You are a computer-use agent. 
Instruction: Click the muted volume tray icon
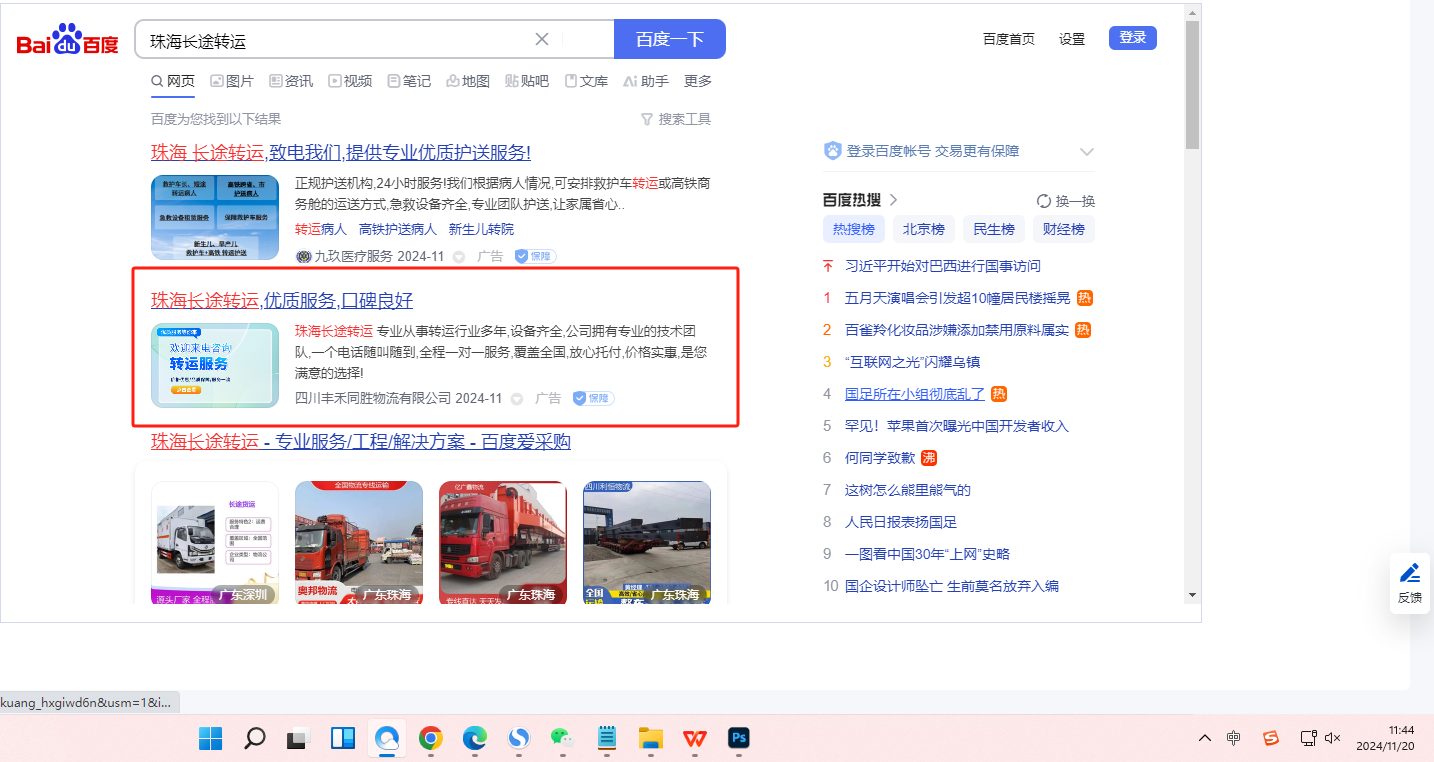1332,738
